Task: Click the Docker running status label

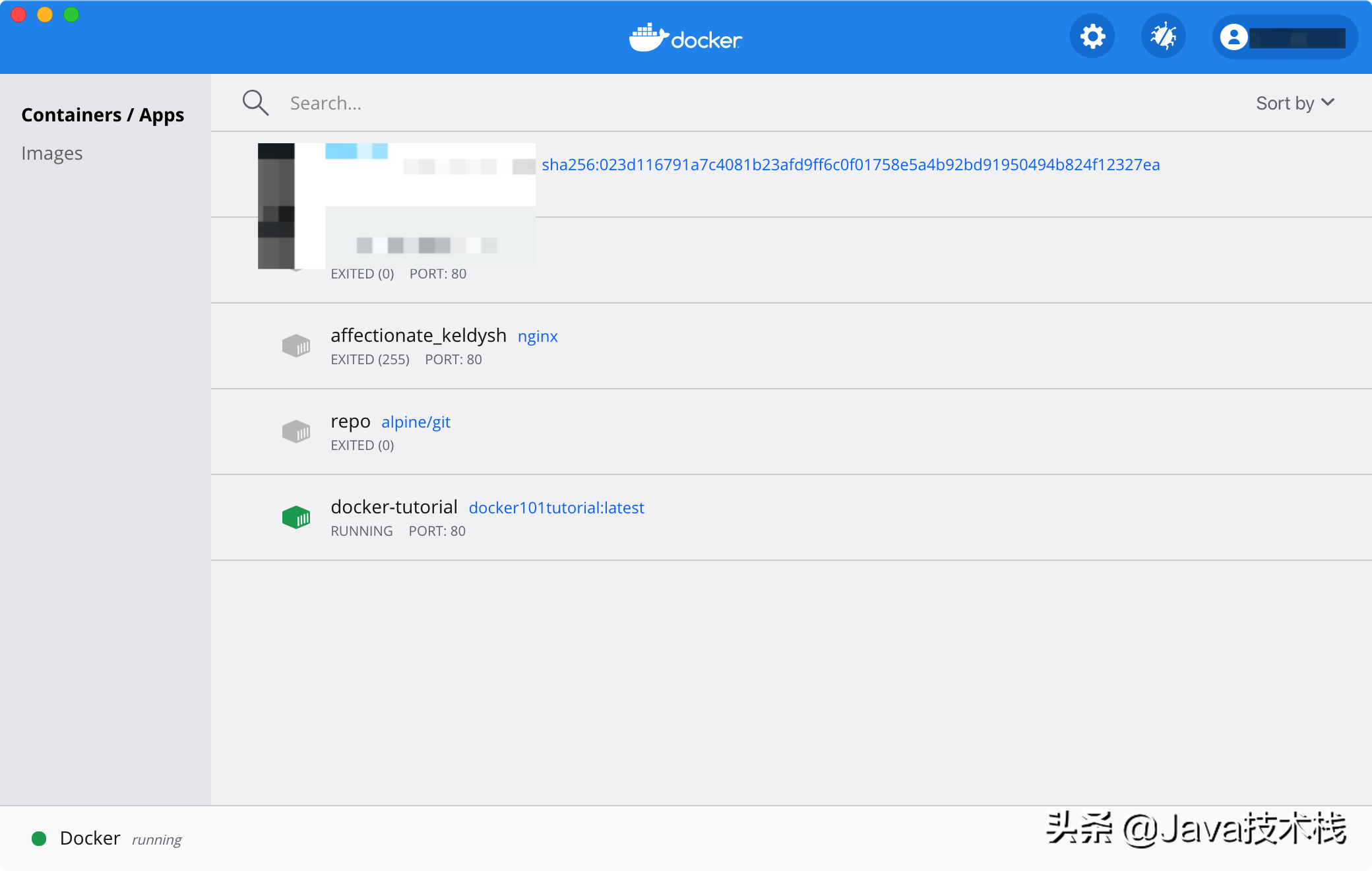Action: click(121, 839)
